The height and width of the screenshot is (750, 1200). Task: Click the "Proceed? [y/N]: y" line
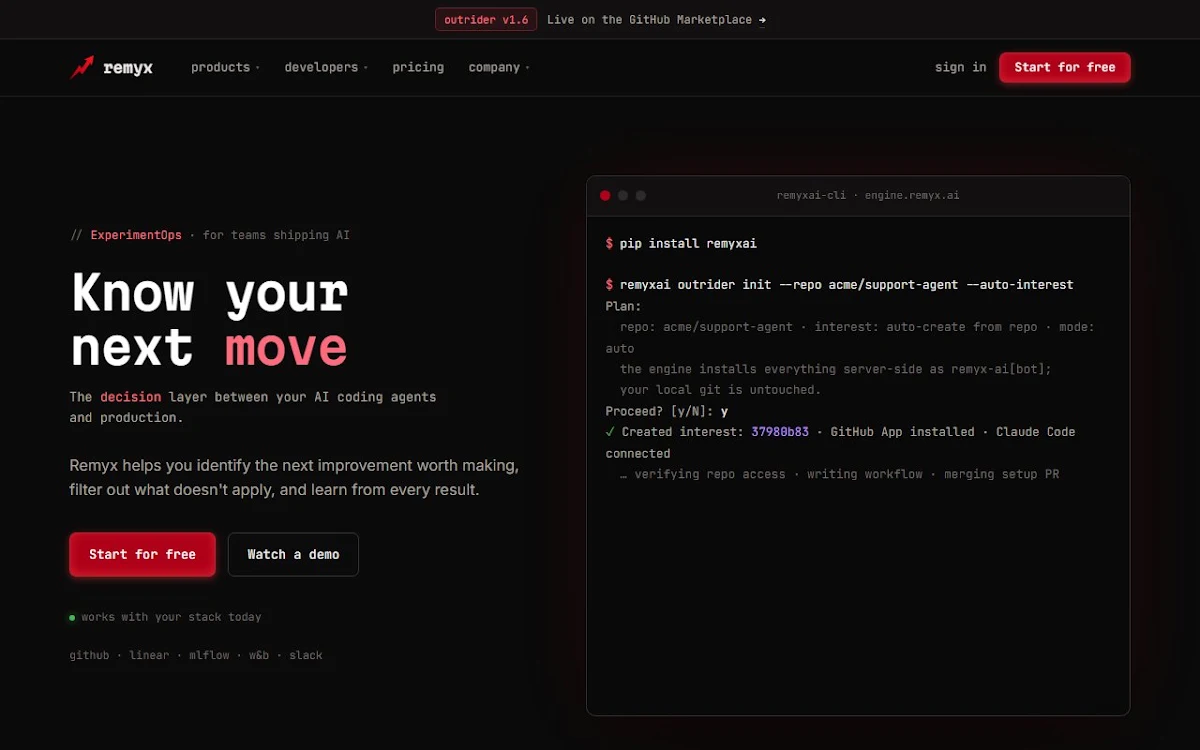tap(667, 411)
